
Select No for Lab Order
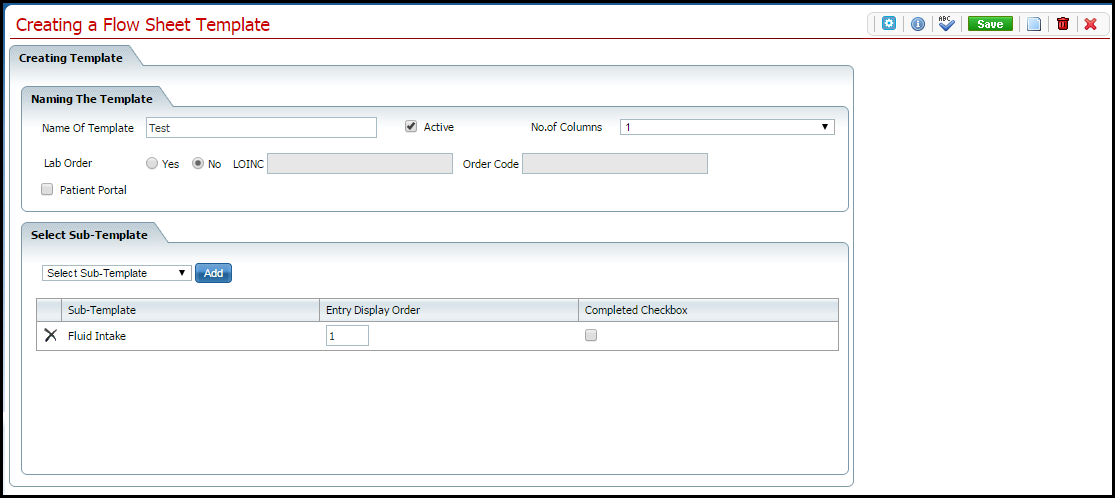click(198, 164)
